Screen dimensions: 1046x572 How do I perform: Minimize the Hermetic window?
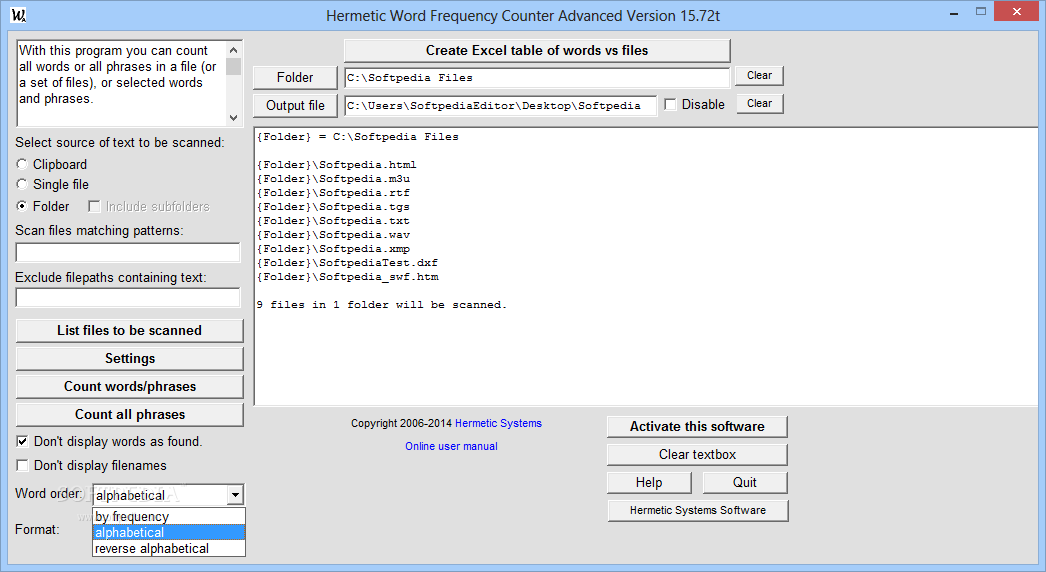pyautogui.click(x=954, y=12)
